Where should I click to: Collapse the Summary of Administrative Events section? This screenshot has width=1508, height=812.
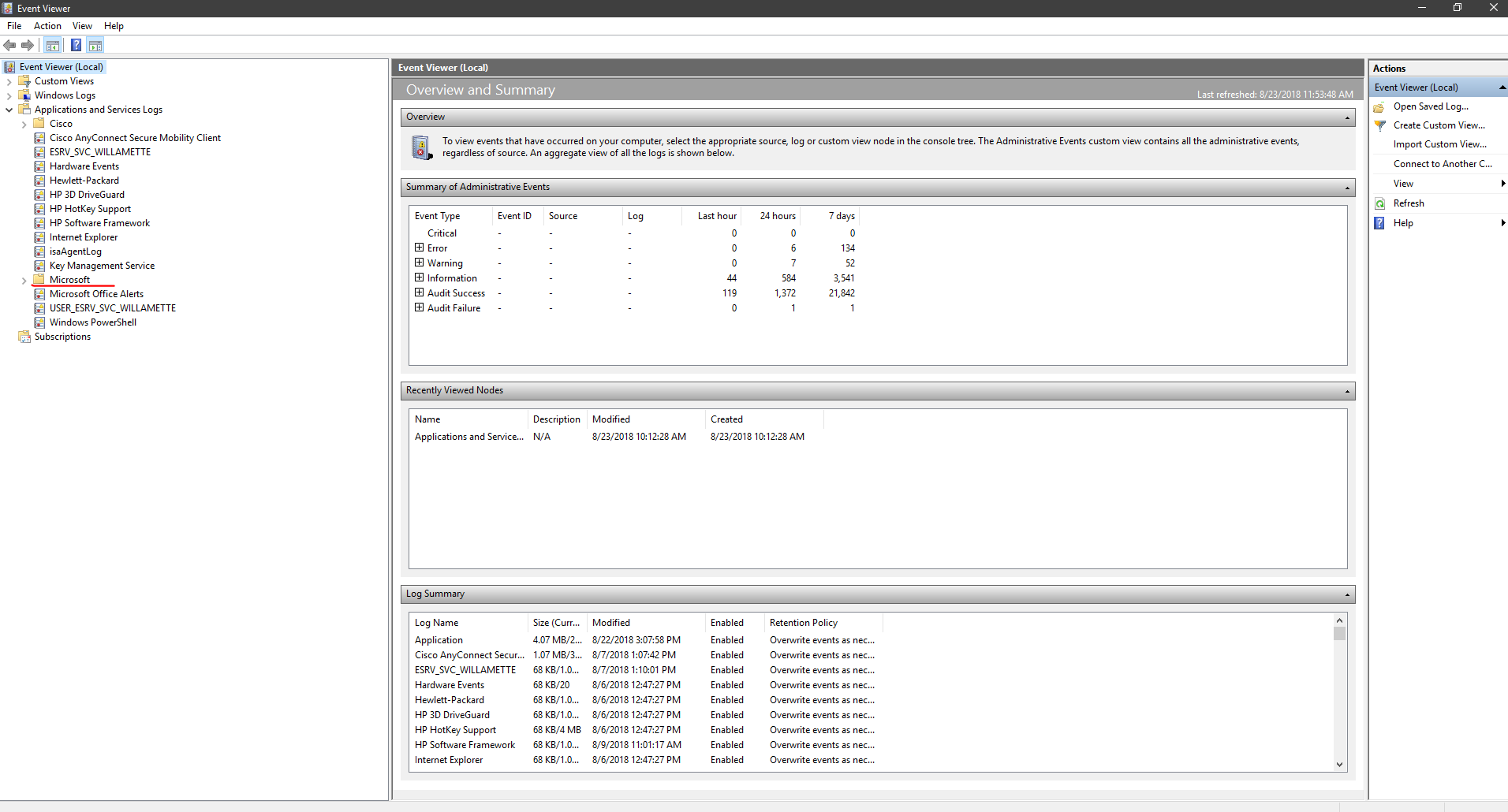pos(1347,188)
